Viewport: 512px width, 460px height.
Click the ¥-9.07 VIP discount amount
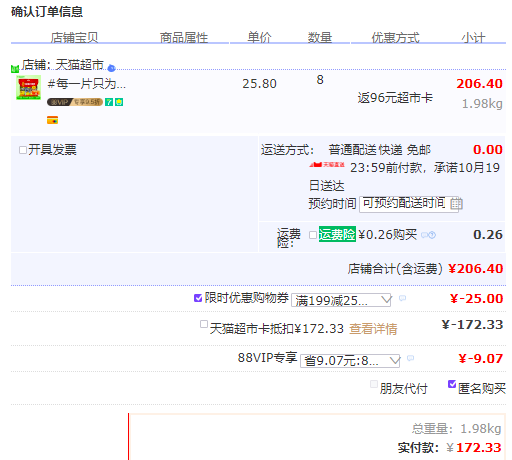point(481,359)
